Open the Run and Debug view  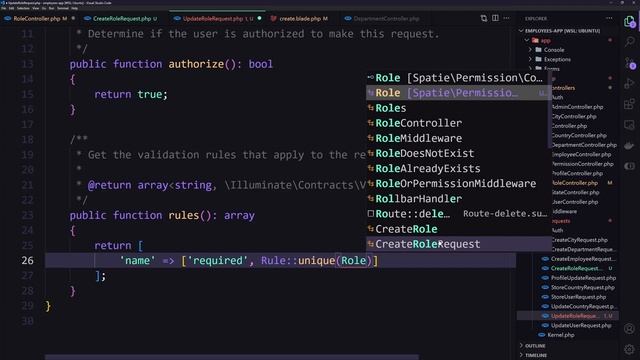(629, 83)
